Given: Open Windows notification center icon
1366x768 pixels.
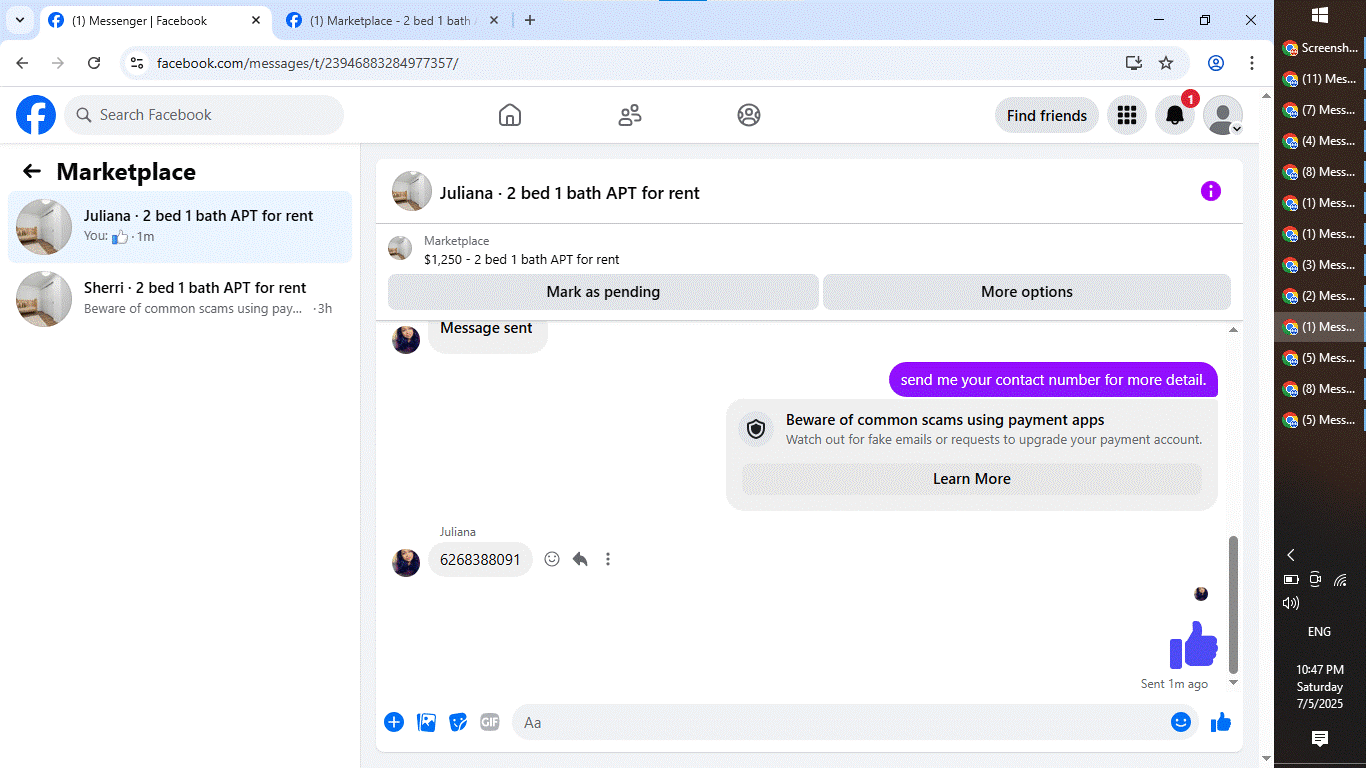Looking at the screenshot, I should tap(1320, 738).
